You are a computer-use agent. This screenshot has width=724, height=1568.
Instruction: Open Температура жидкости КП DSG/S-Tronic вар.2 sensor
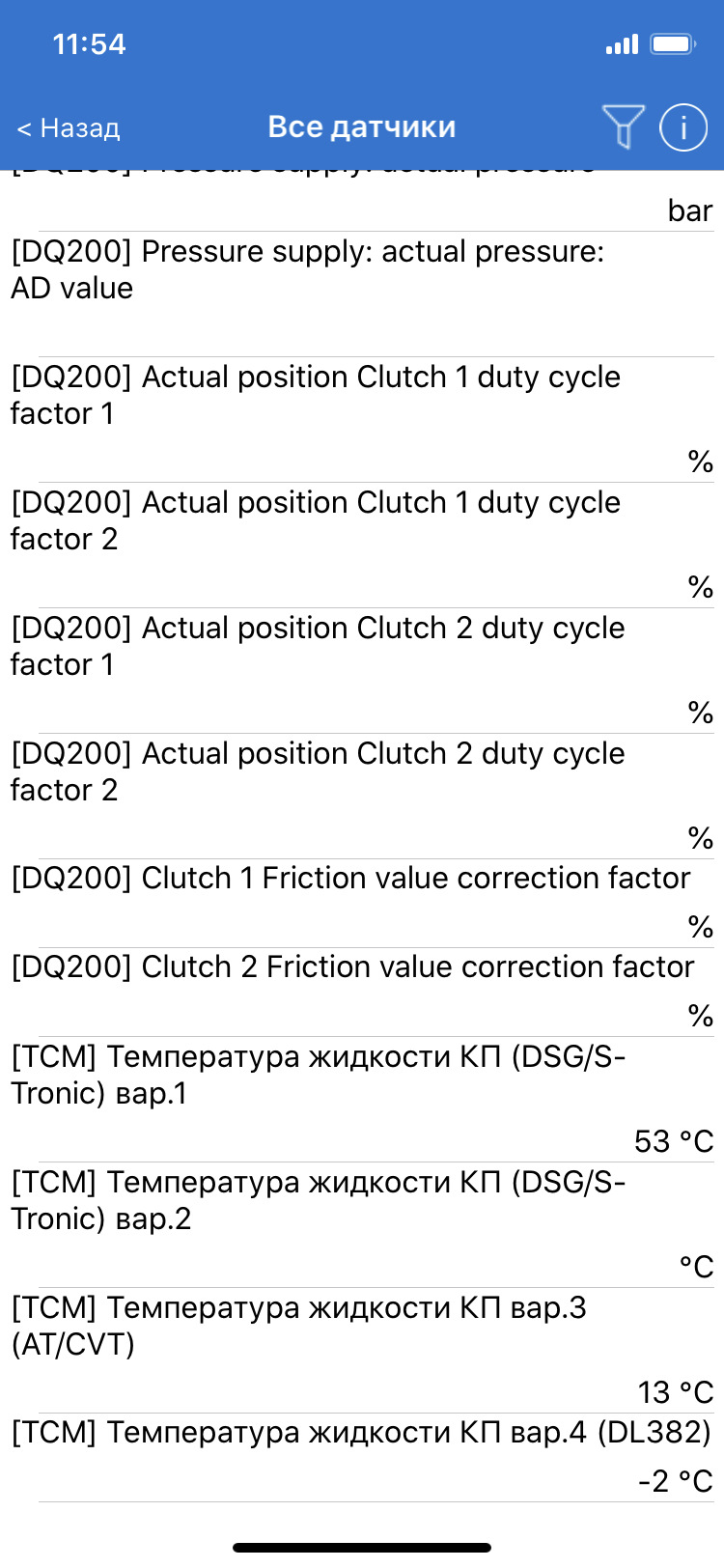[x=362, y=1225]
